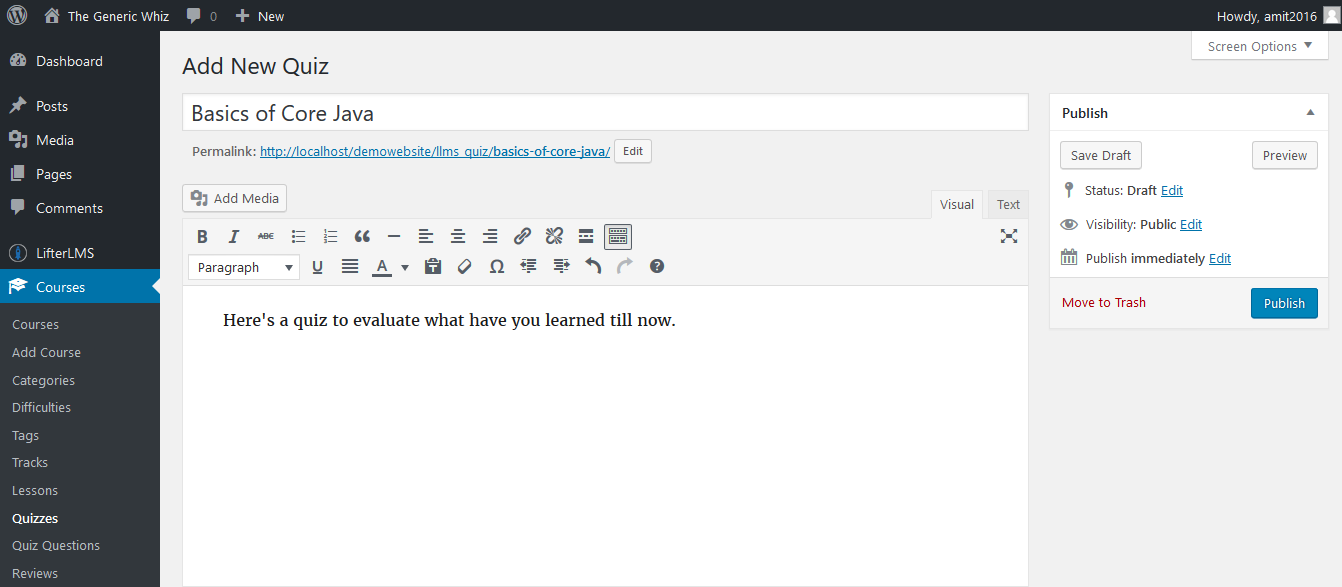Image resolution: width=1342 pixels, height=587 pixels.
Task: Open Screen Options
Action: [x=1259, y=45]
